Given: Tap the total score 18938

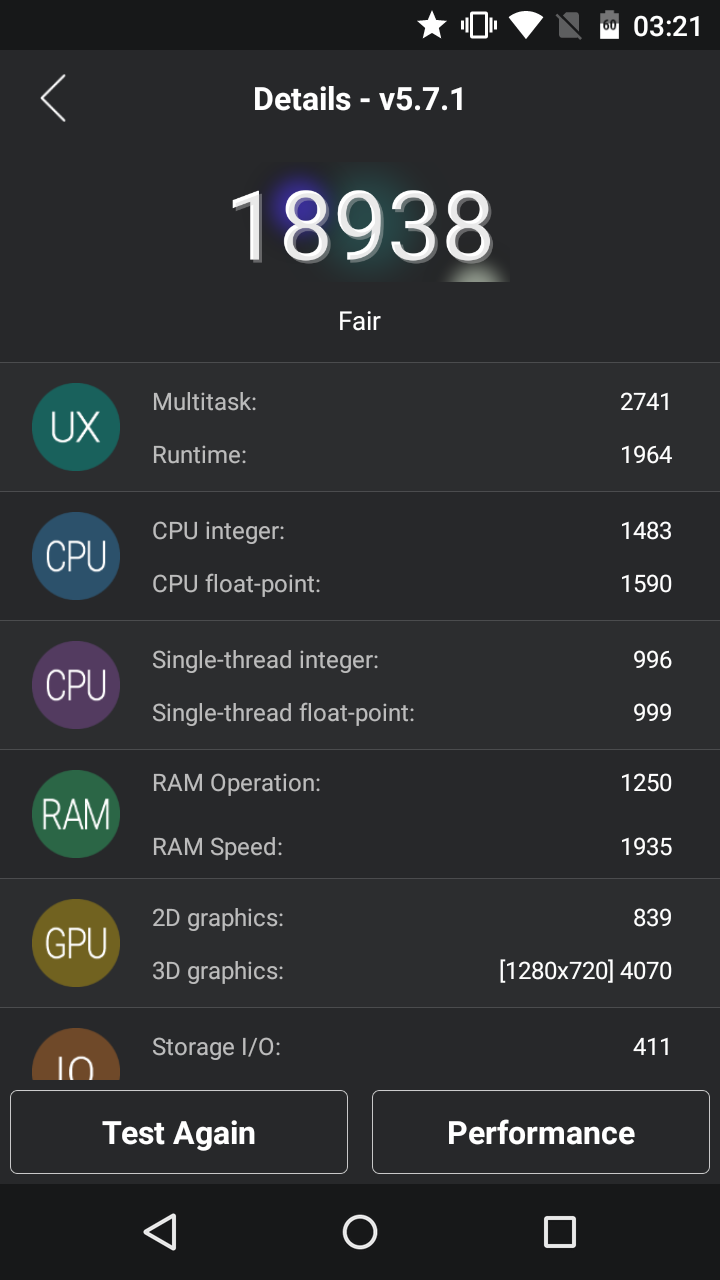Looking at the screenshot, I should pos(361,227).
